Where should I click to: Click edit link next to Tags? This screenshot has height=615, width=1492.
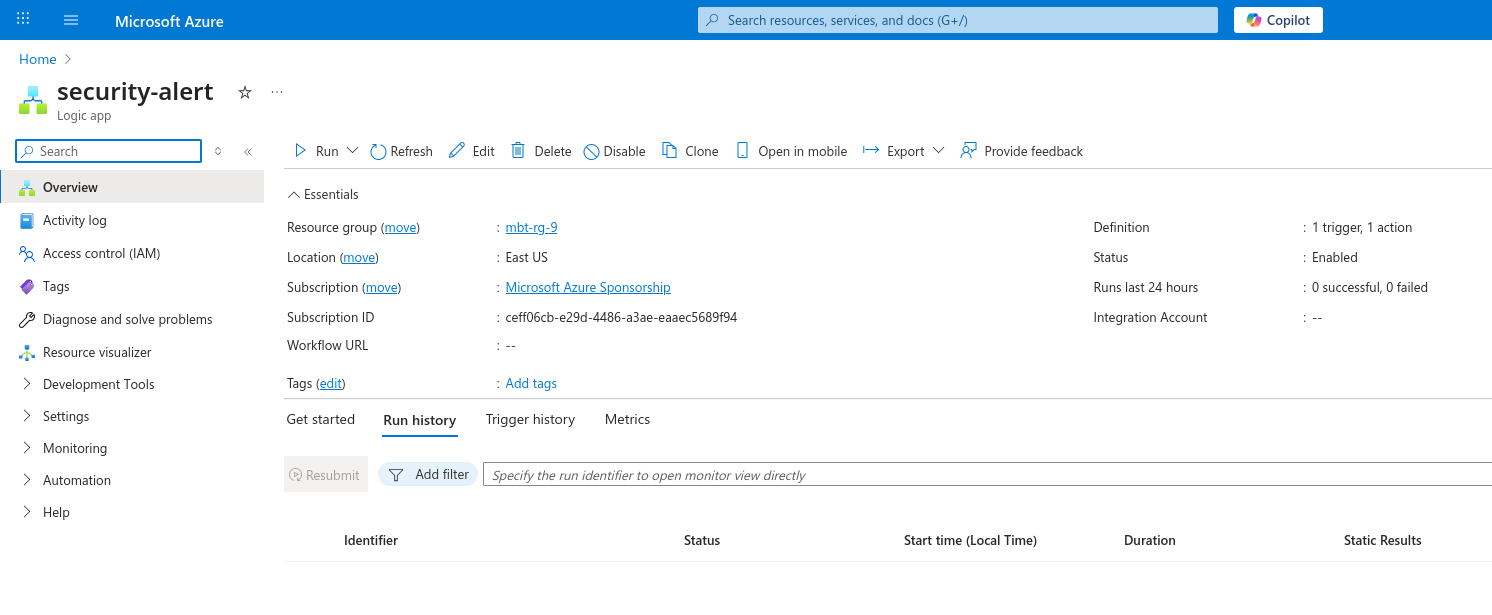pos(331,384)
